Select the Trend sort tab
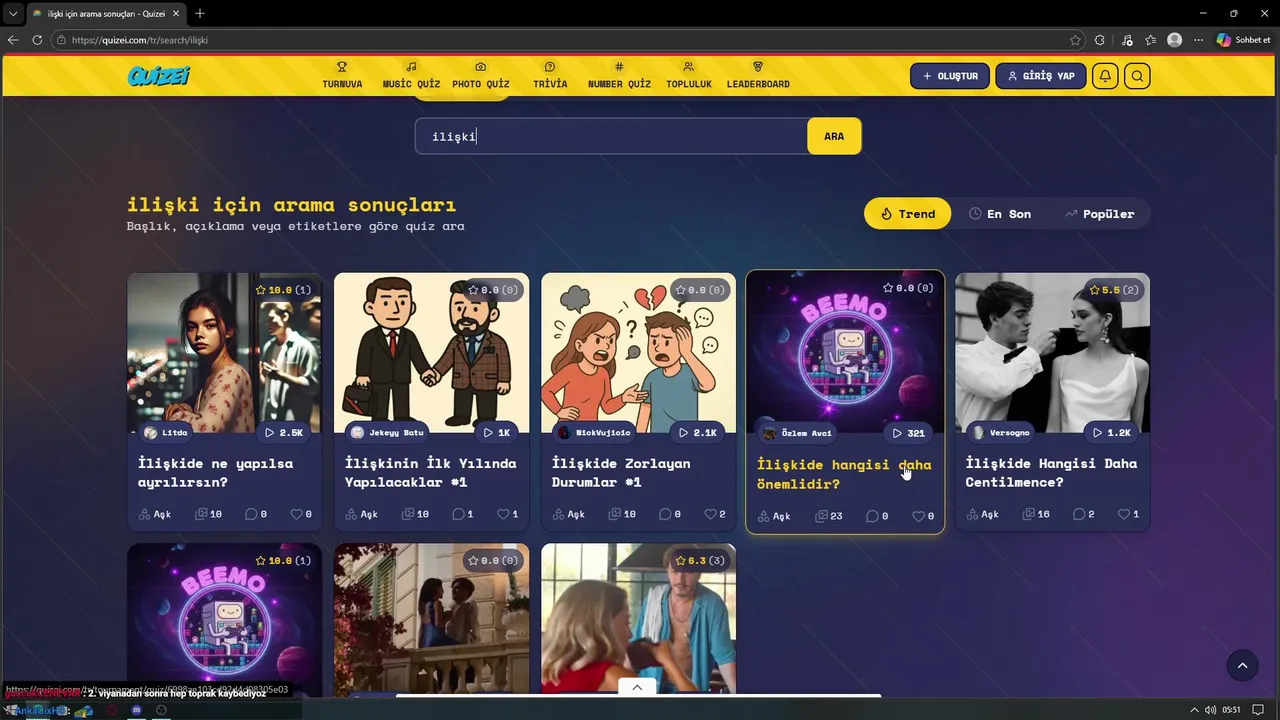This screenshot has height=720, width=1280. [908, 213]
